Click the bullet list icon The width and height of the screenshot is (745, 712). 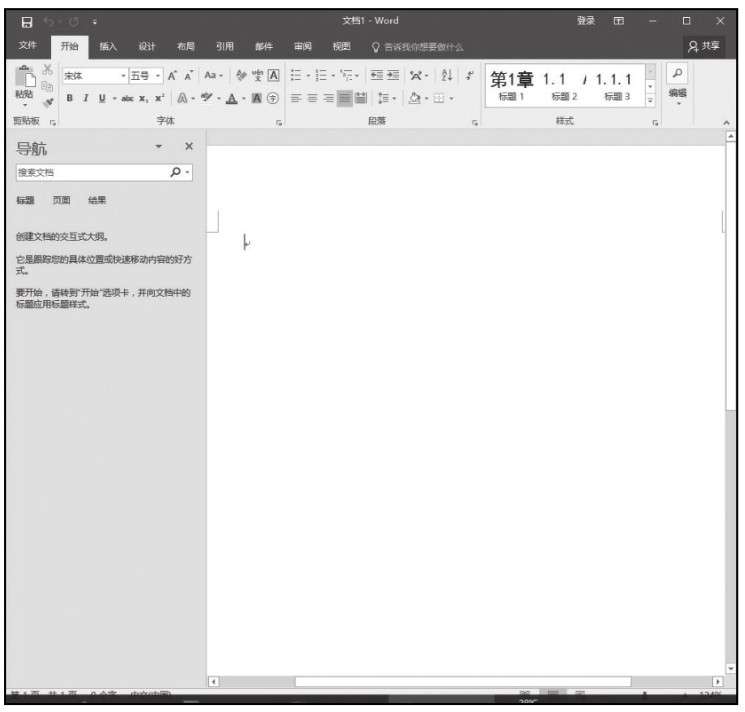click(296, 76)
